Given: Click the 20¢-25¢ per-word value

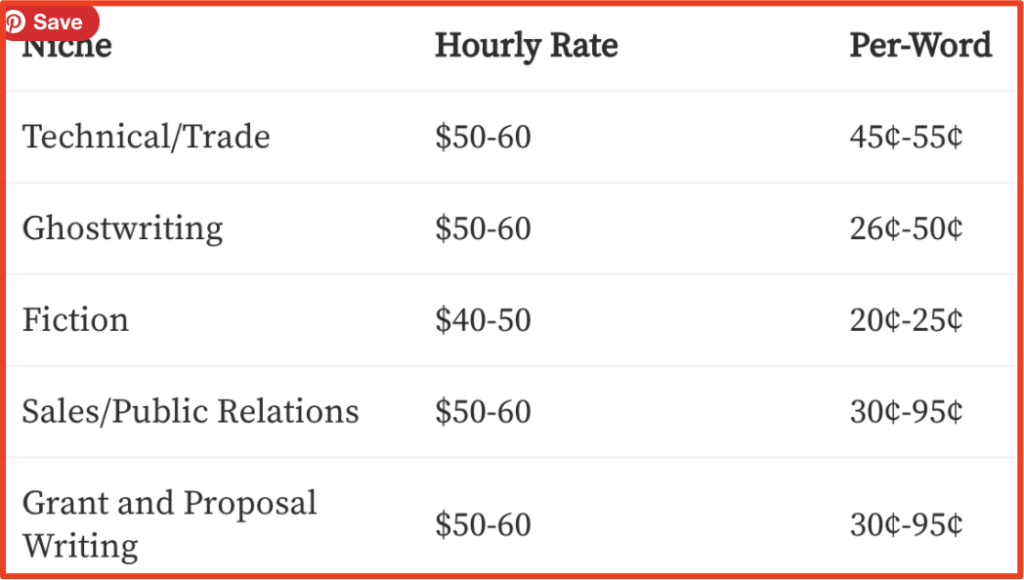Looking at the screenshot, I should (906, 321).
